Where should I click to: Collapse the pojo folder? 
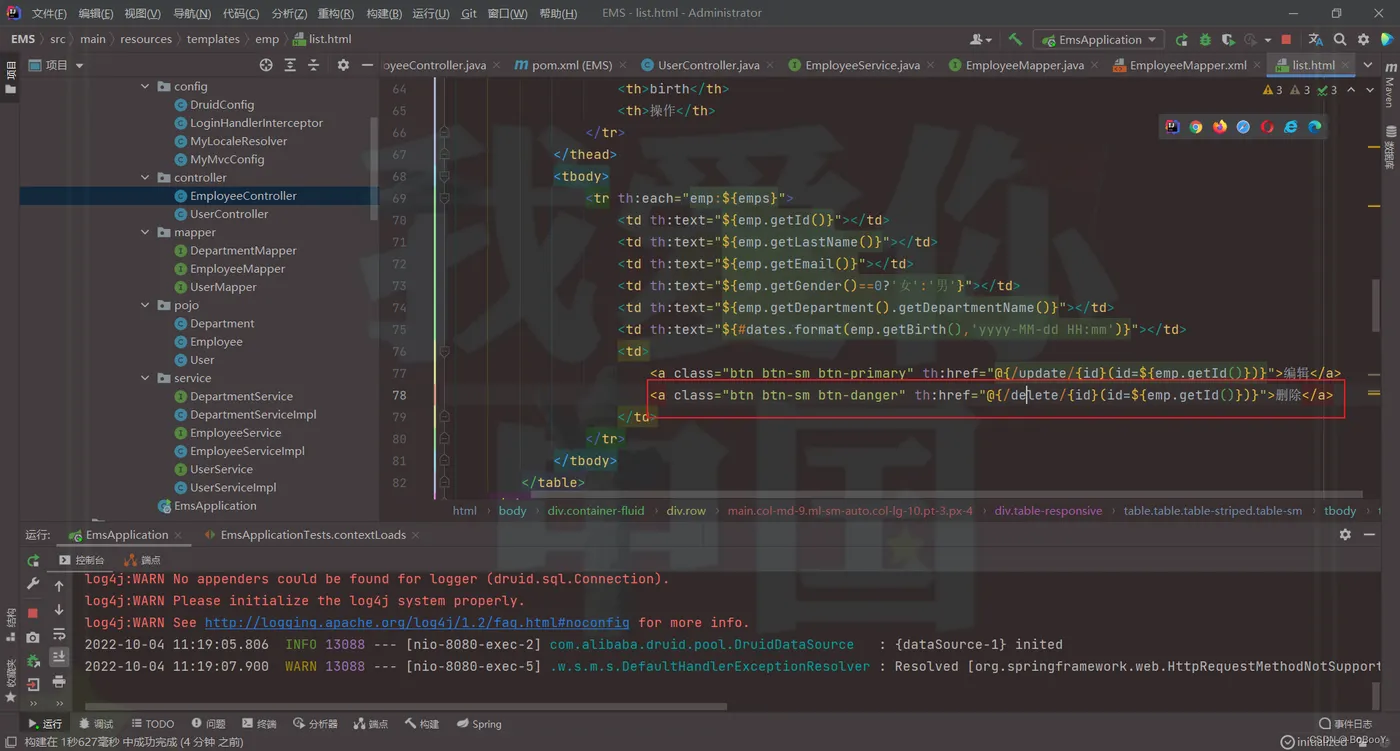coord(145,305)
